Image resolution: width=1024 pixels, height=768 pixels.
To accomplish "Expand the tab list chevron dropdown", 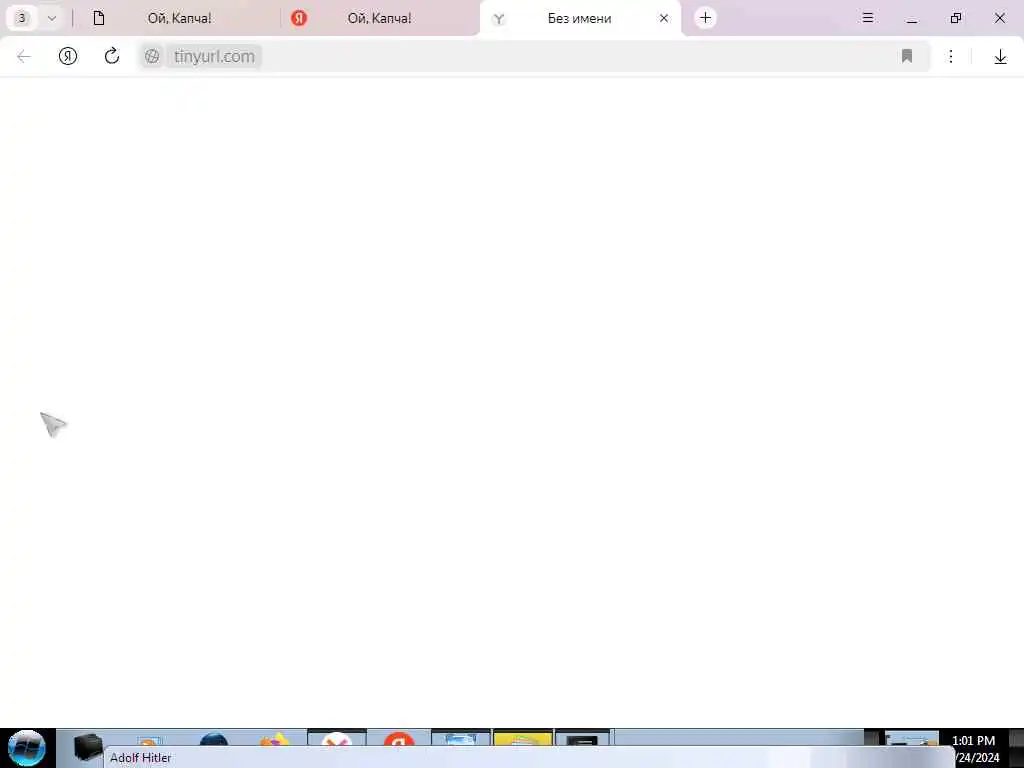I will (52, 18).
